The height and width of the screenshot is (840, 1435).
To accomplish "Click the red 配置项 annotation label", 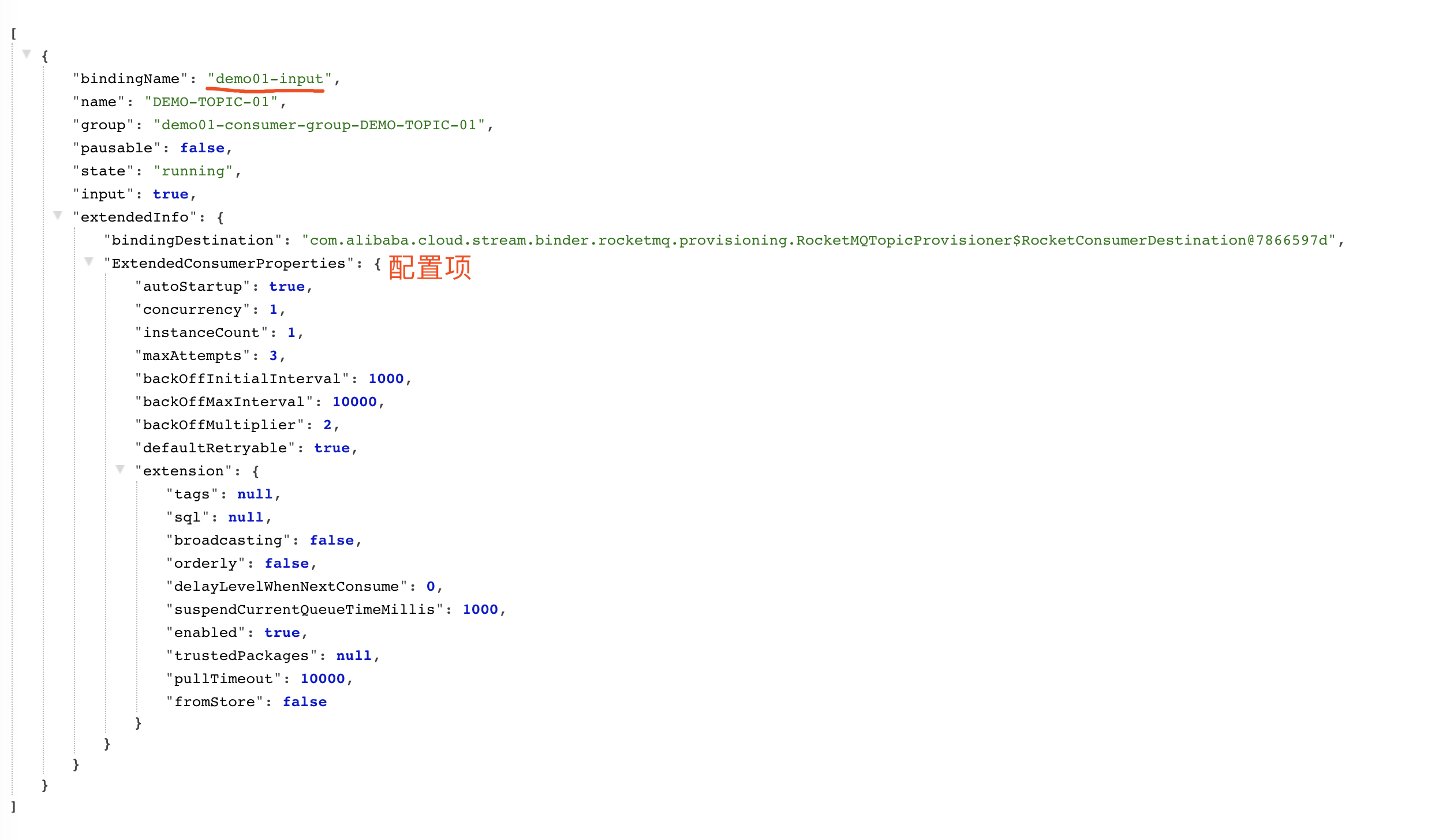I will (430, 268).
